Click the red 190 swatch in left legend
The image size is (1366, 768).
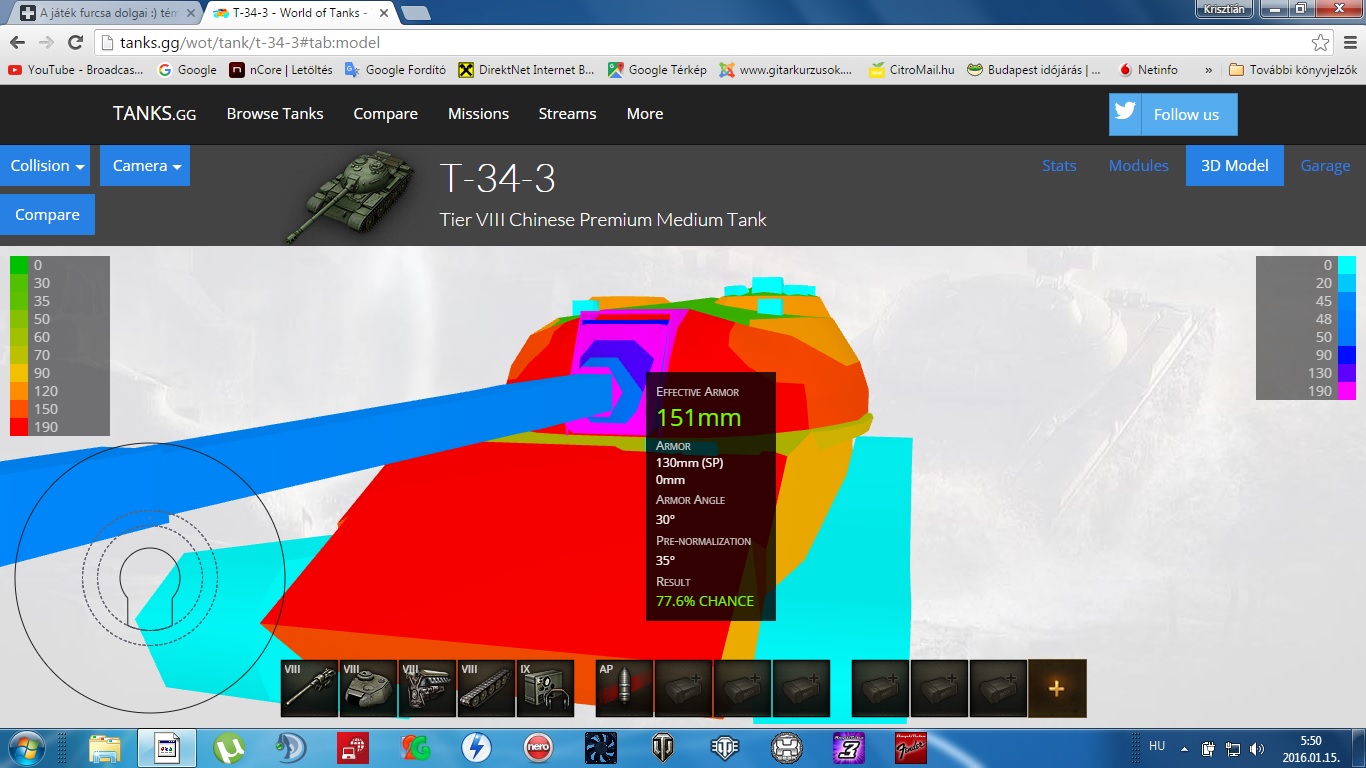[20, 427]
